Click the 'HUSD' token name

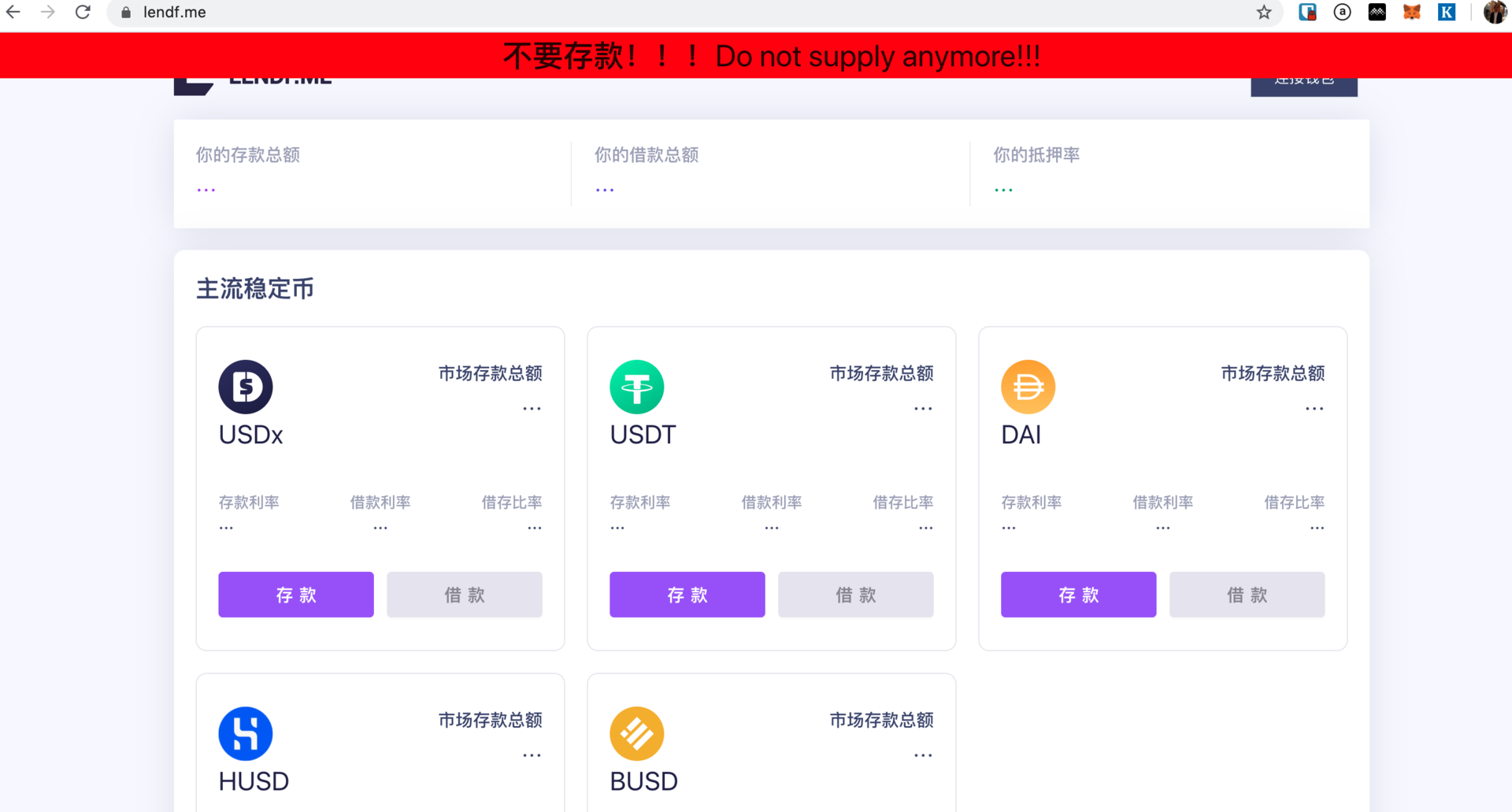254,781
